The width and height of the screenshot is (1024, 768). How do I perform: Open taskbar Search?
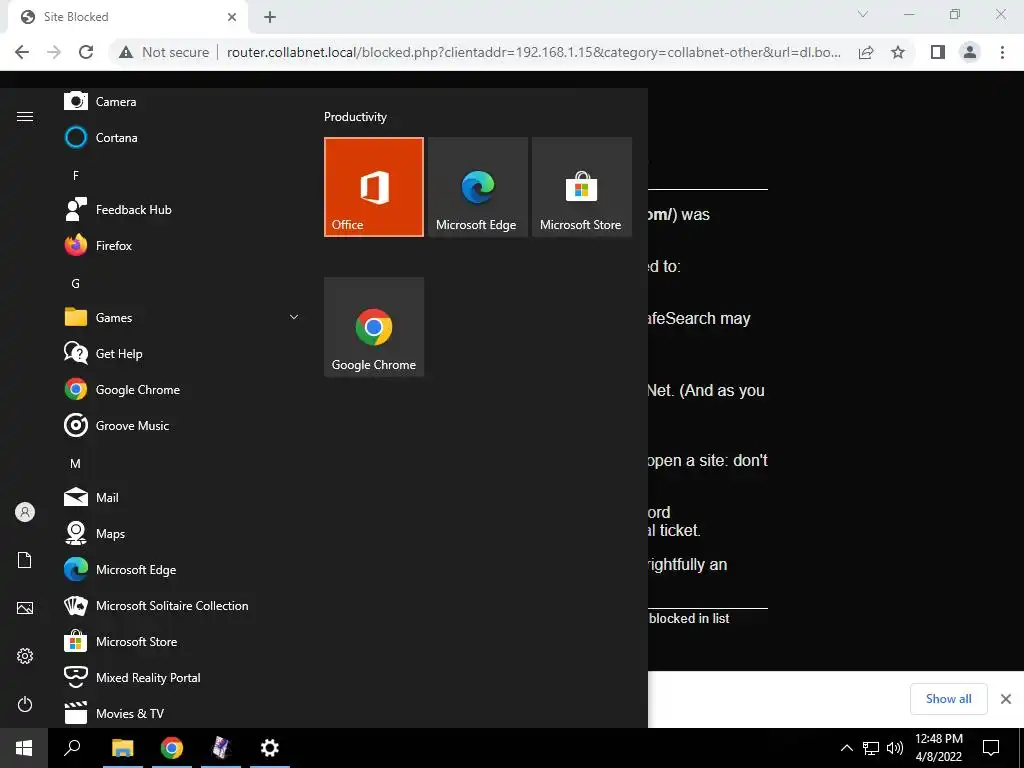click(72, 748)
